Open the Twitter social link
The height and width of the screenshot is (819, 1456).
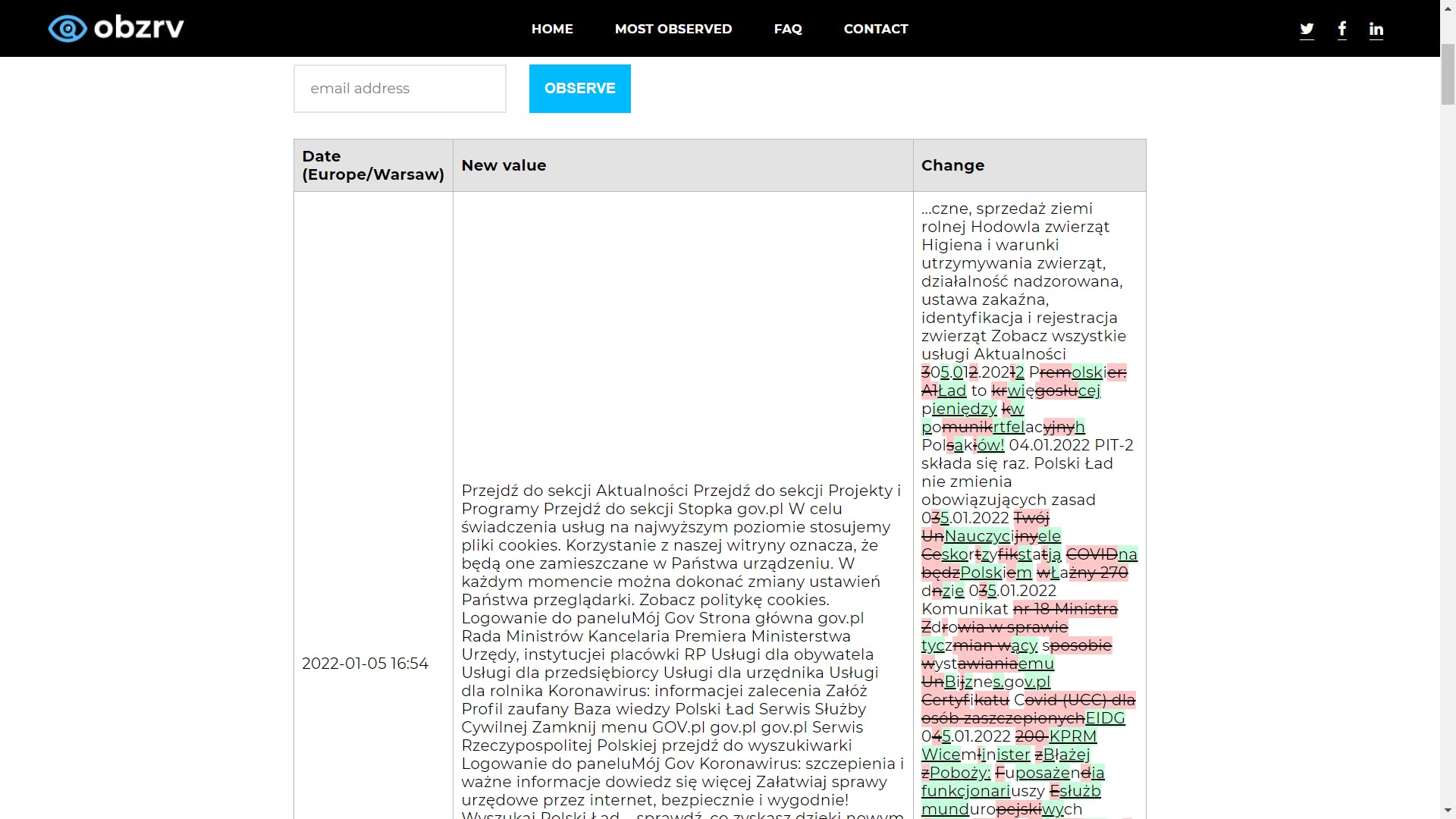pos(1307,29)
